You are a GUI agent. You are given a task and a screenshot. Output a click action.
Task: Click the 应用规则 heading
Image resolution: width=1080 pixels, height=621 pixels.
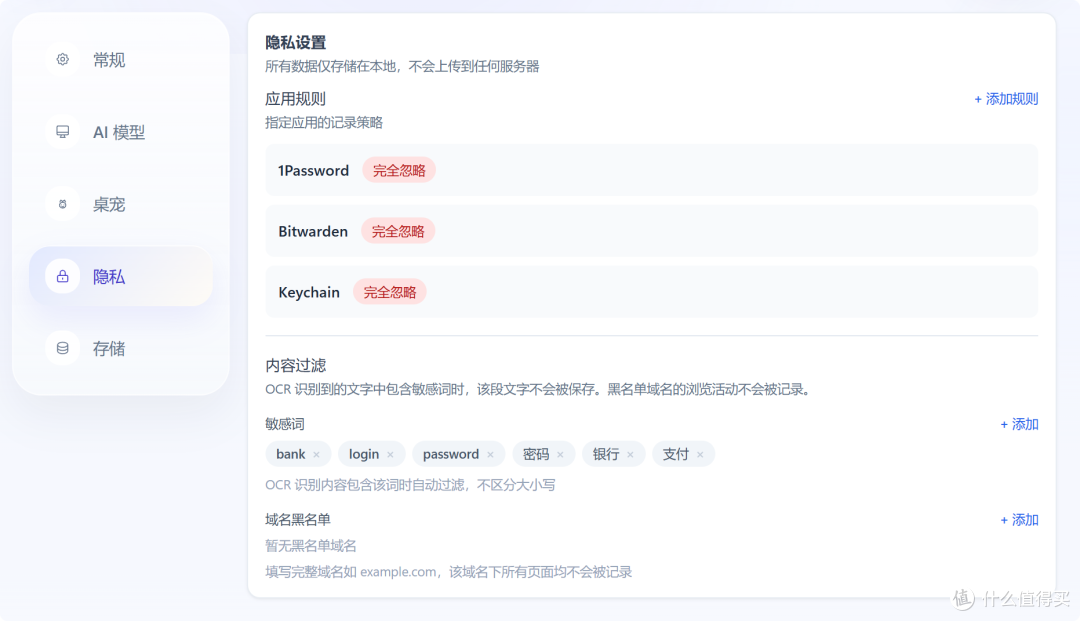coord(295,99)
